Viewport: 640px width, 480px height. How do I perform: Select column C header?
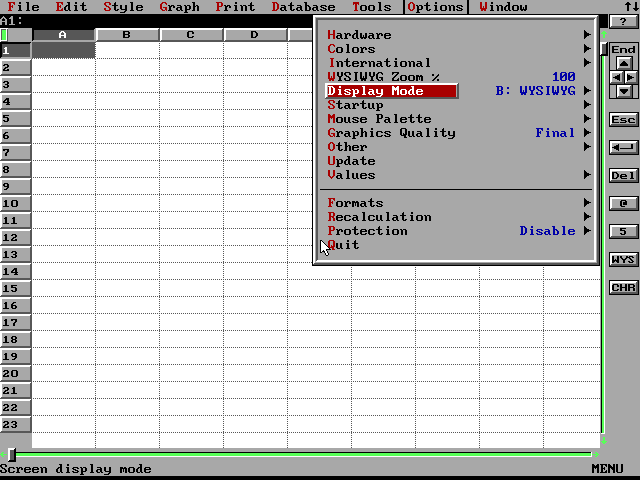(x=191, y=35)
